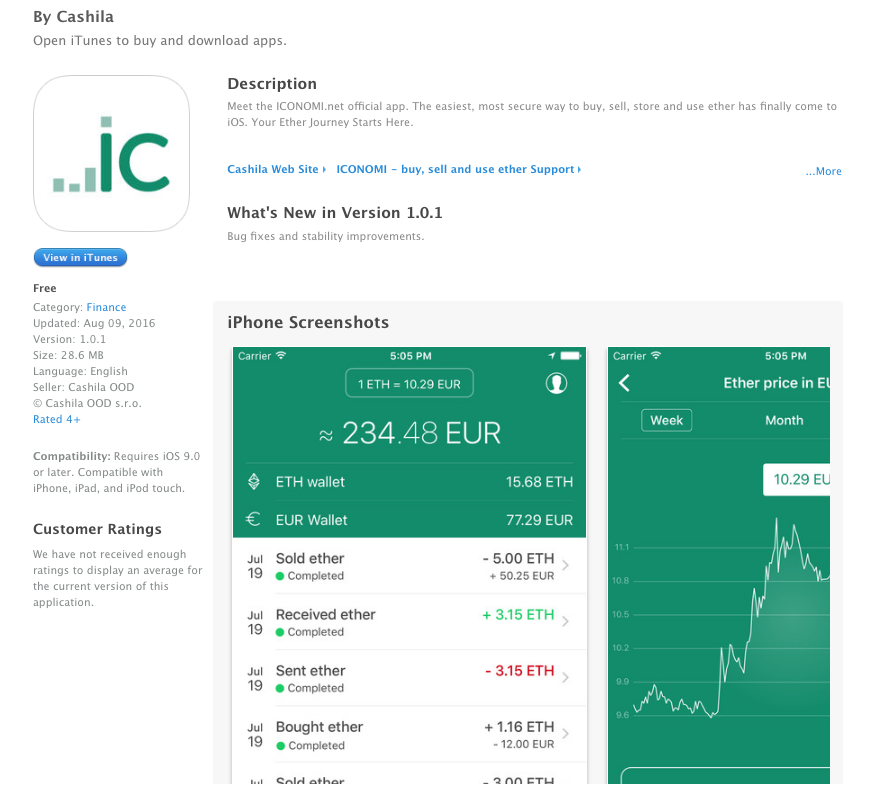Click the - 5.00 ETH amount
Screen dimensions: 876x787
click(518, 559)
